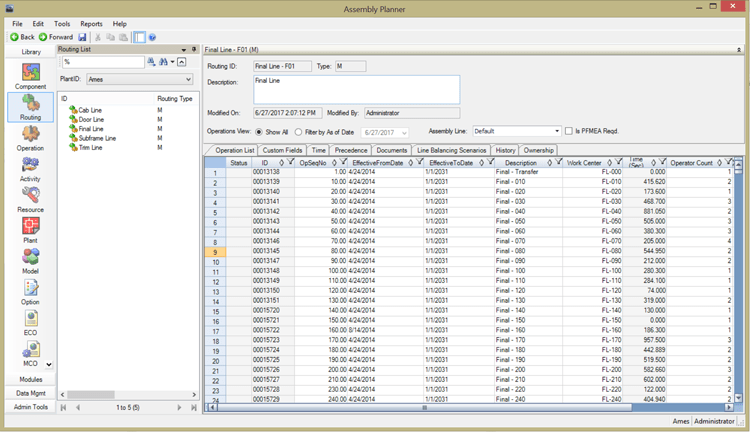The height and width of the screenshot is (432, 750).
Task: Click the blue help icon in toolbar
Action: [x=152, y=37]
